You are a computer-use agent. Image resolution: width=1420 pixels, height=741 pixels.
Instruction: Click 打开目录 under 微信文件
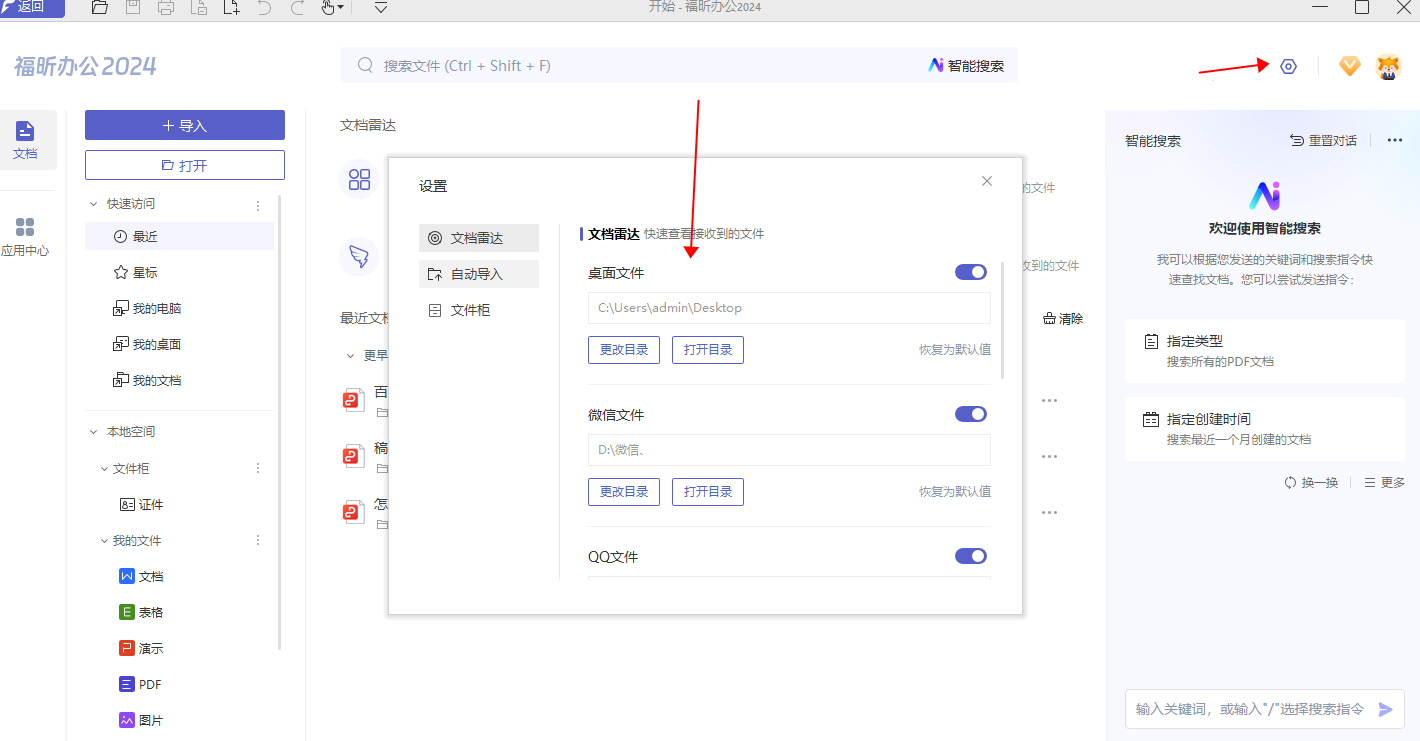[x=708, y=492]
